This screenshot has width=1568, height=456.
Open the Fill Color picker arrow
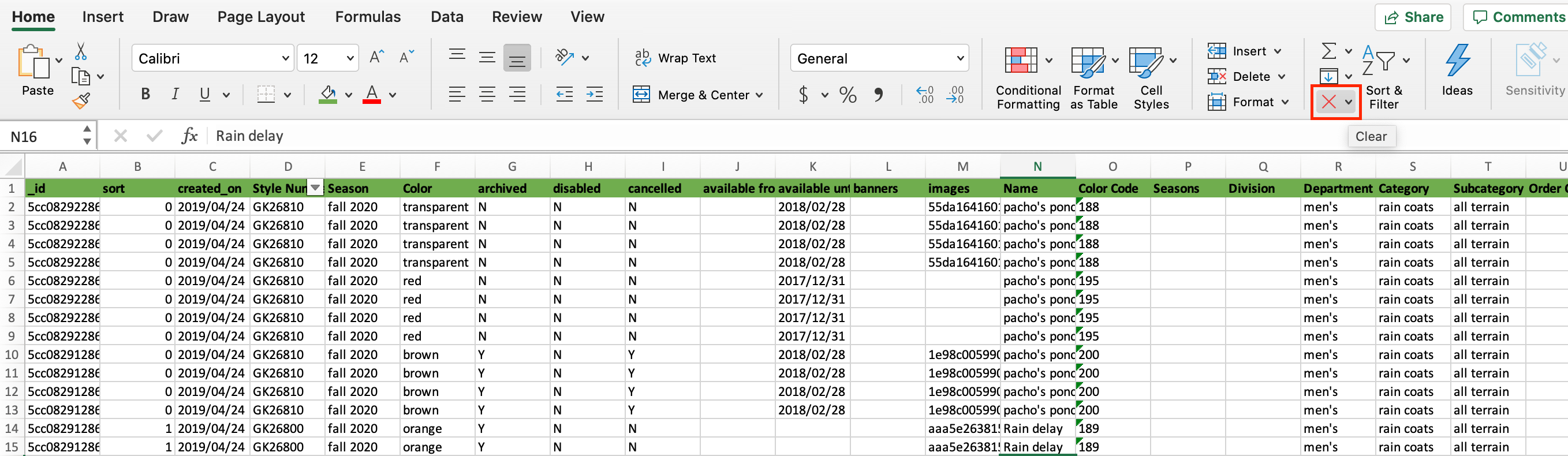[x=348, y=95]
